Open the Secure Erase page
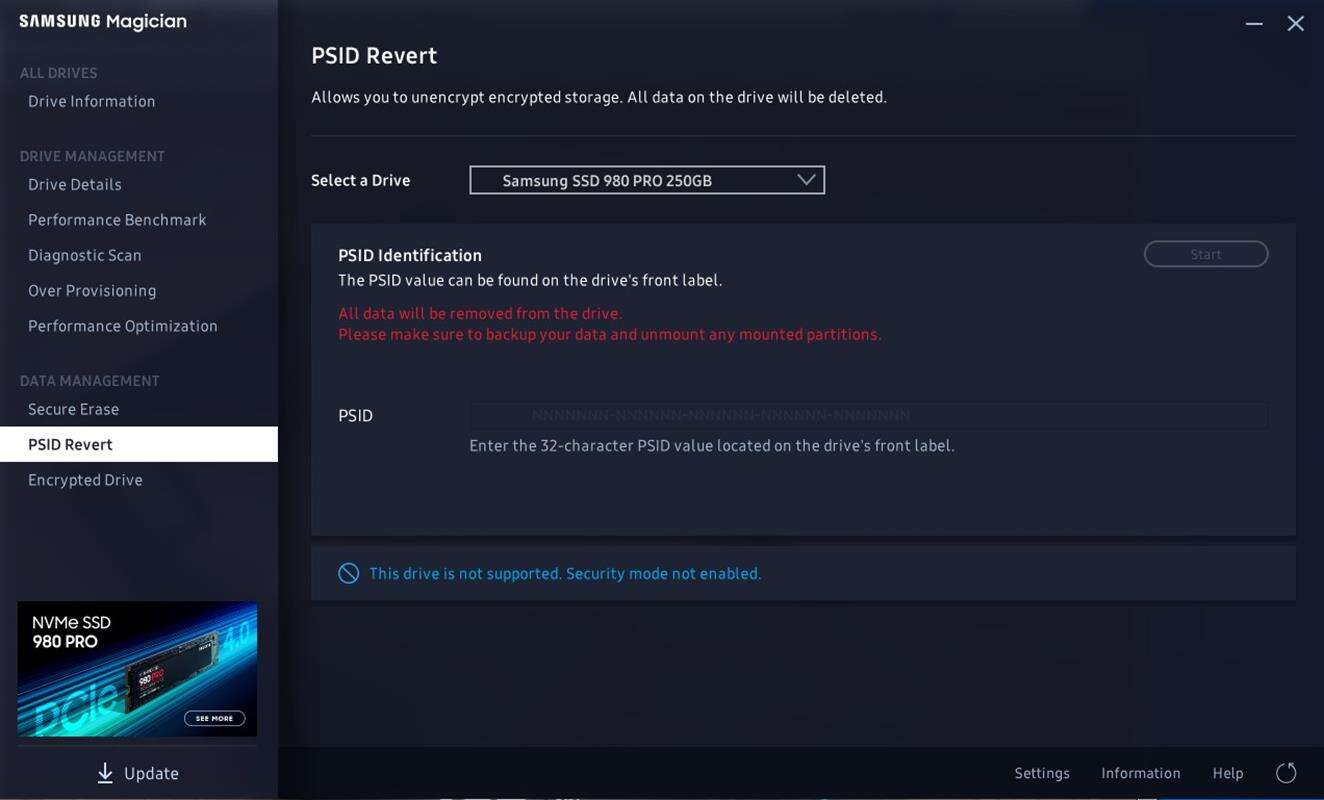 (73, 409)
